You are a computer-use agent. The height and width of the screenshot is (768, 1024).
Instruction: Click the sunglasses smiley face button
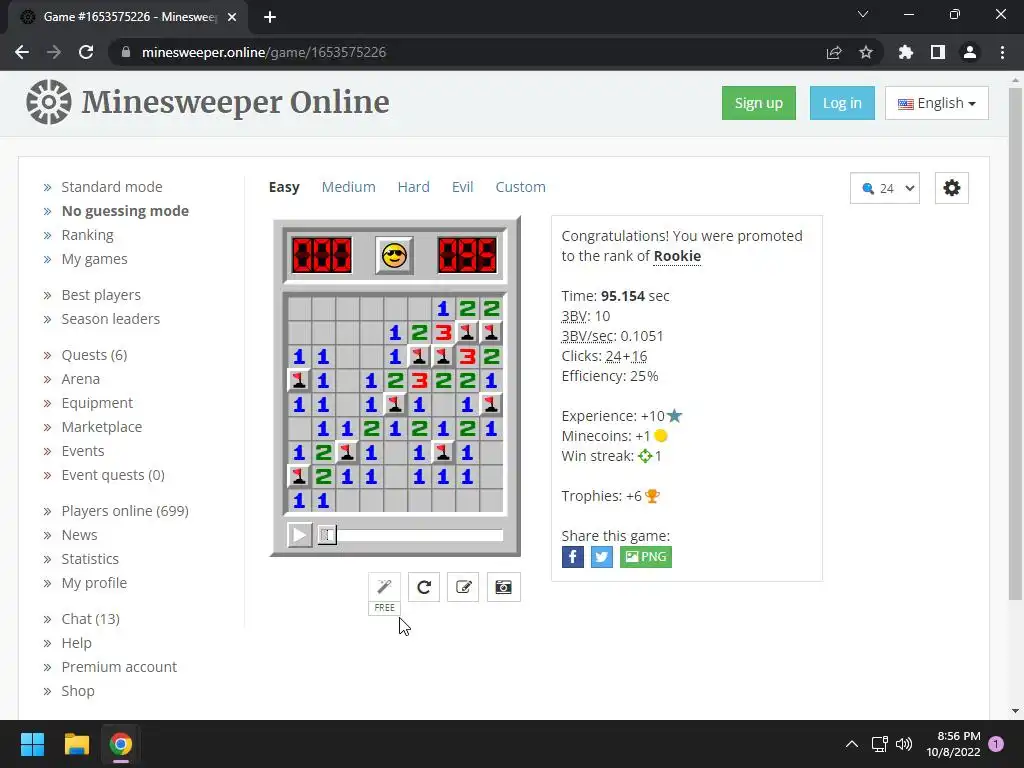[x=394, y=255]
